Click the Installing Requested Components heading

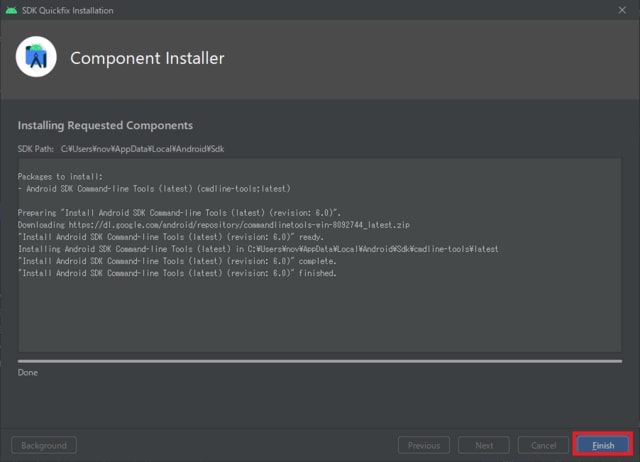click(x=105, y=126)
